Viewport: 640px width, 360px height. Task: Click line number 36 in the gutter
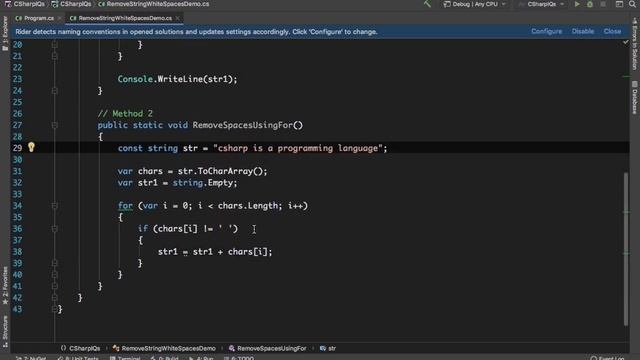[17, 229]
